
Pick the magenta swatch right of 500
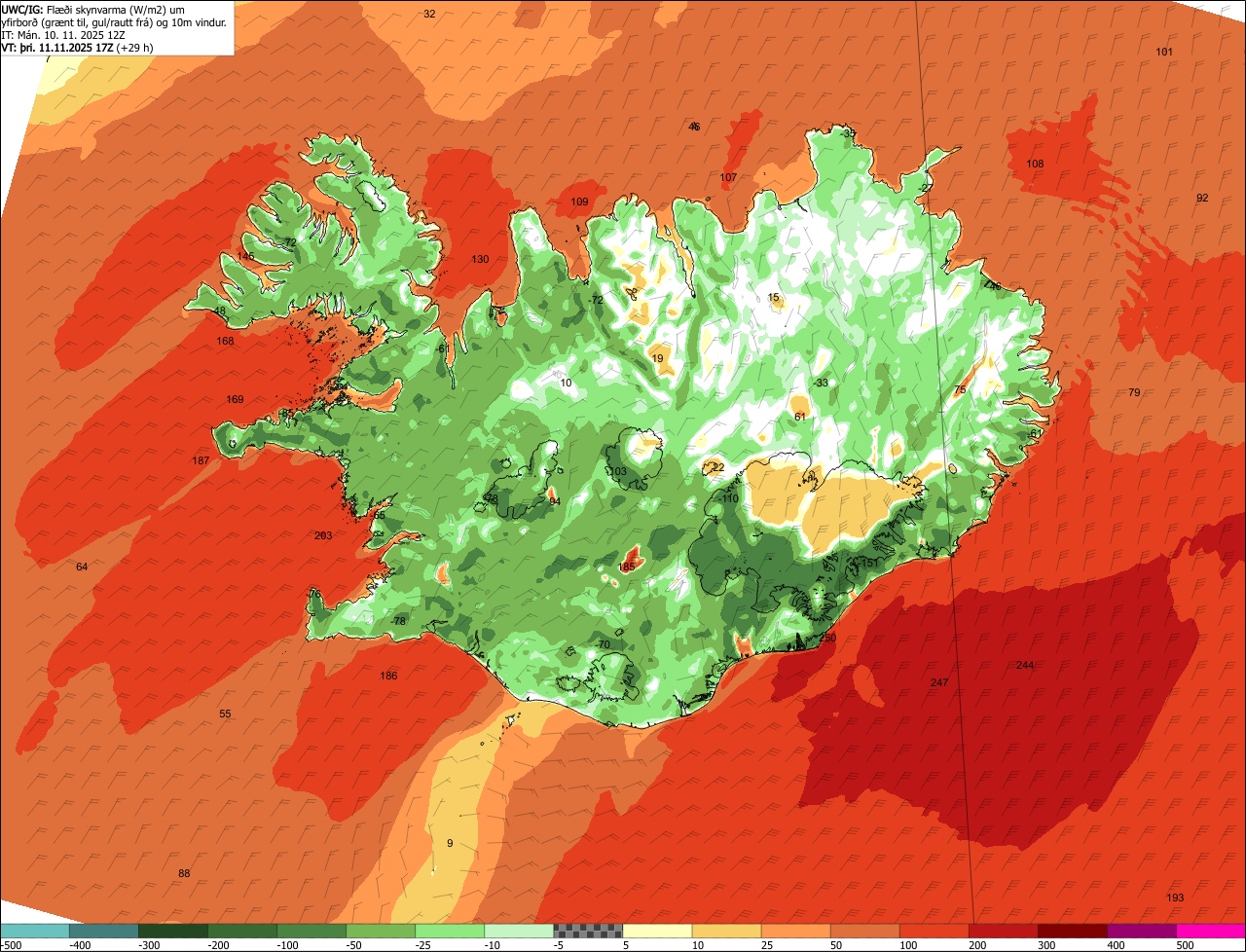click(x=1210, y=931)
